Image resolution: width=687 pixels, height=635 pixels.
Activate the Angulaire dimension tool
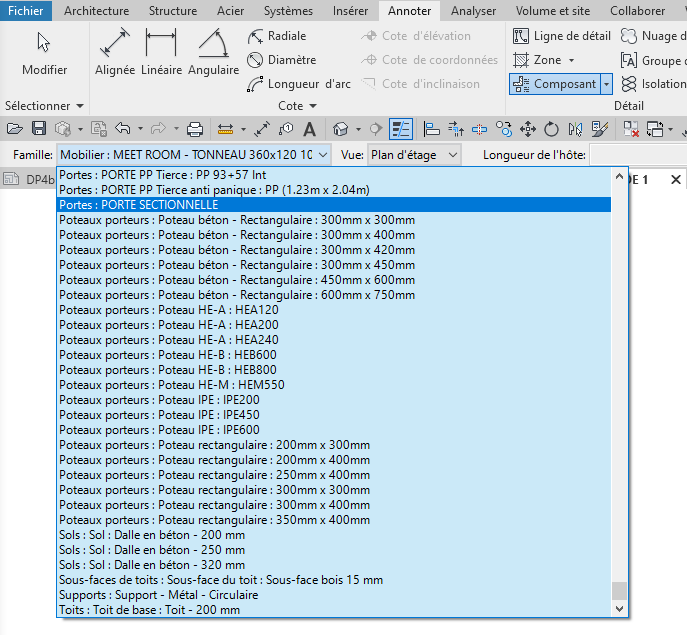click(x=213, y=55)
